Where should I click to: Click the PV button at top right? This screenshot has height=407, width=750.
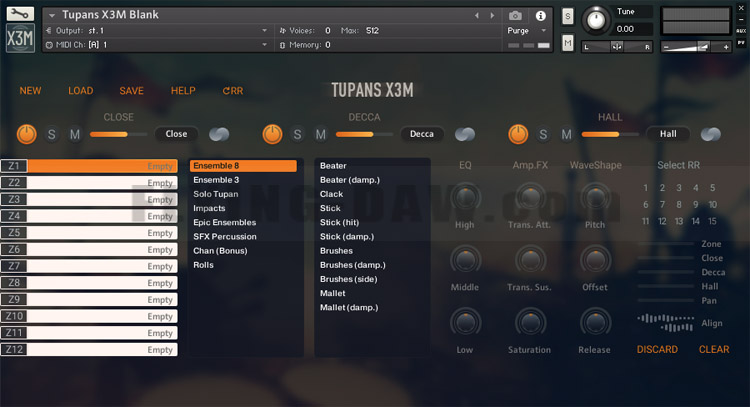[741, 43]
